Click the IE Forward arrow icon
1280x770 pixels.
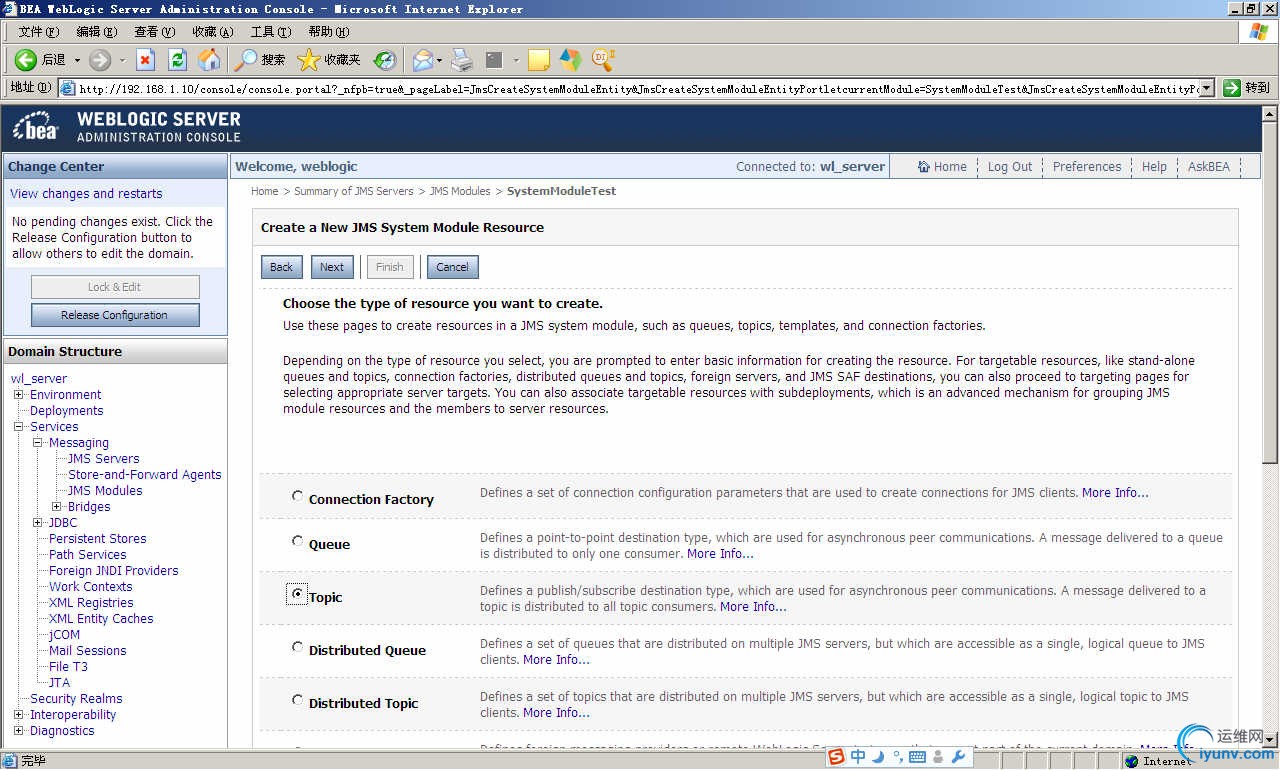pyautogui.click(x=100, y=60)
